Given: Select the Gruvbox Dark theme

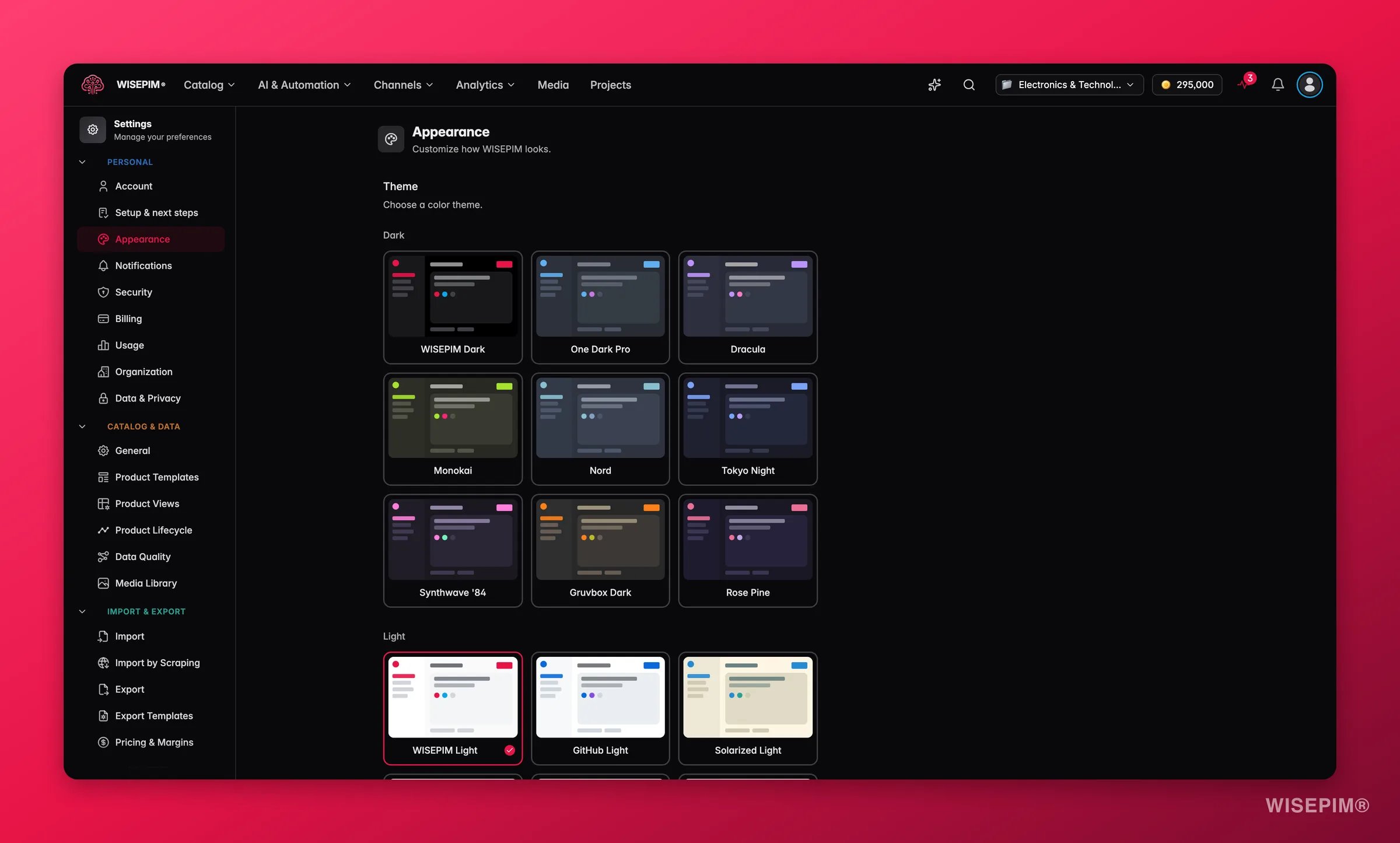Looking at the screenshot, I should [600, 551].
